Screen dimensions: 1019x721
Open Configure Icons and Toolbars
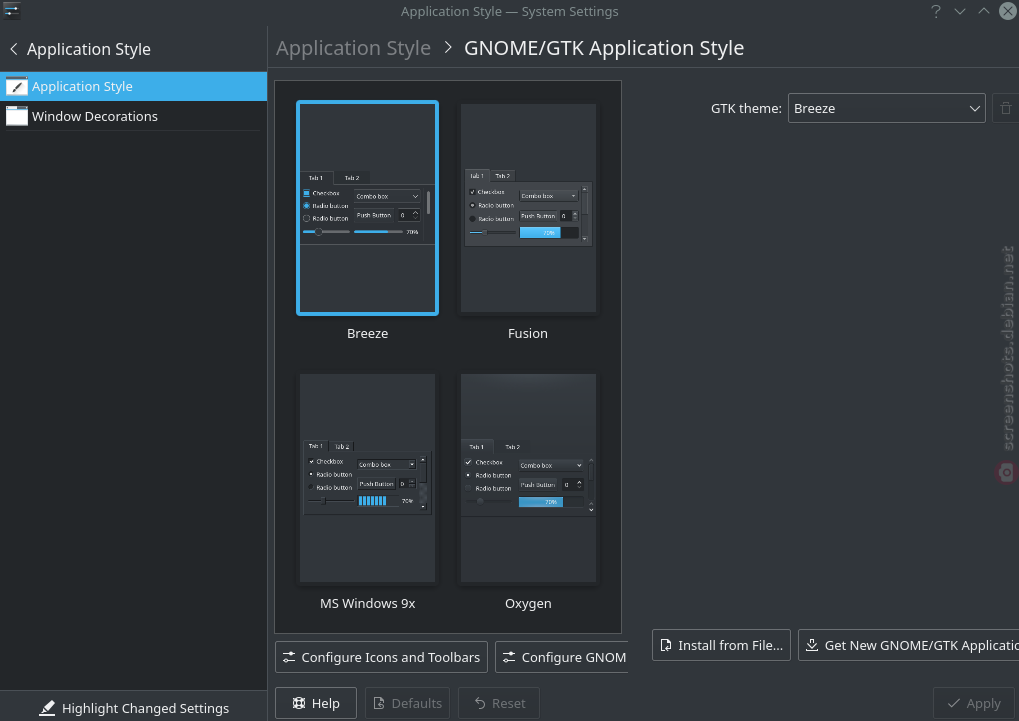(381, 657)
